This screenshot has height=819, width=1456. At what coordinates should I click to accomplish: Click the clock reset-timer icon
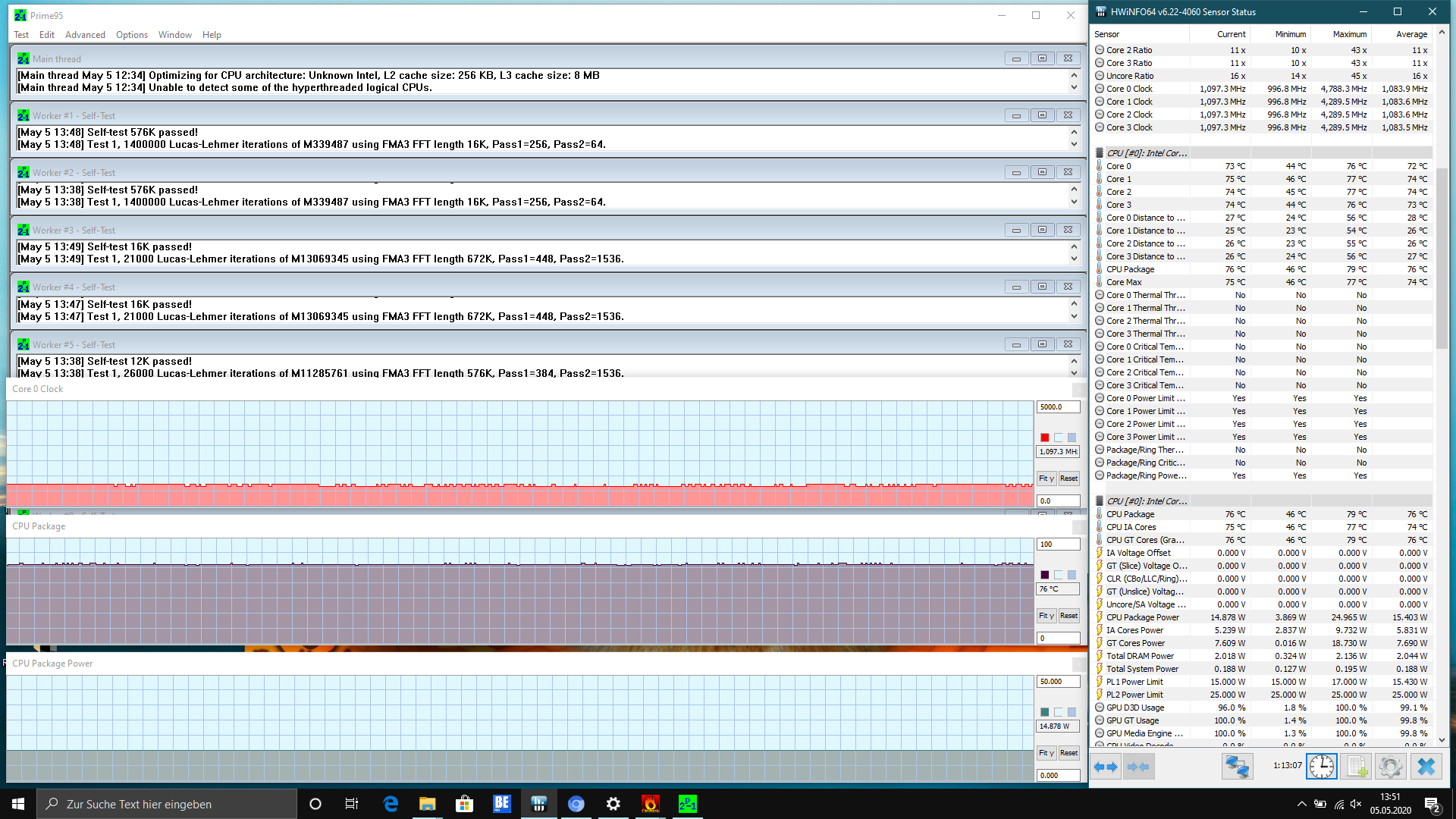tap(1322, 767)
